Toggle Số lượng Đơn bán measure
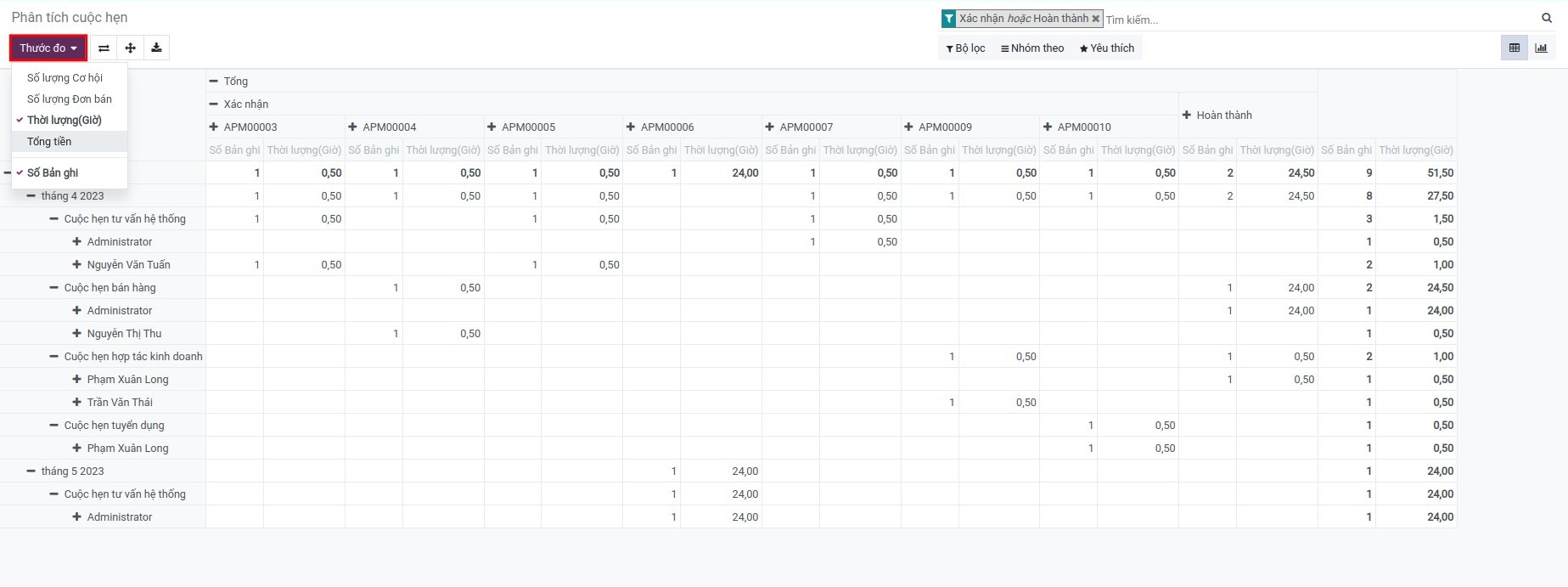 70,99
